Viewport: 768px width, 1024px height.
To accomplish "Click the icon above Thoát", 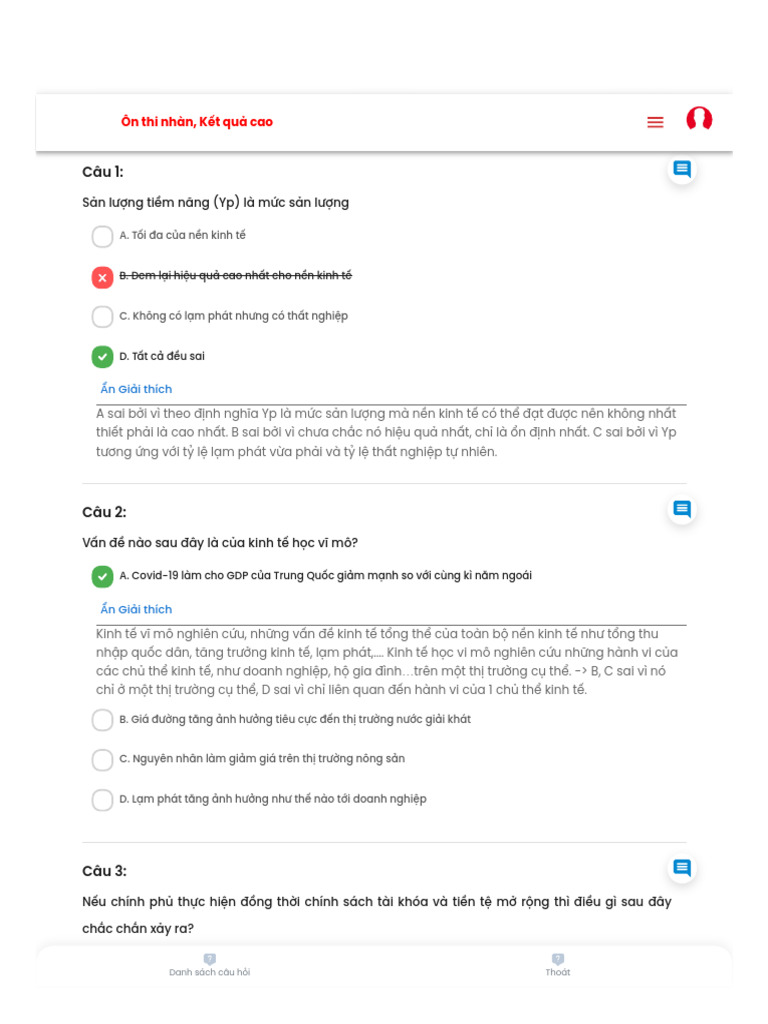I will [x=557, y=959].
